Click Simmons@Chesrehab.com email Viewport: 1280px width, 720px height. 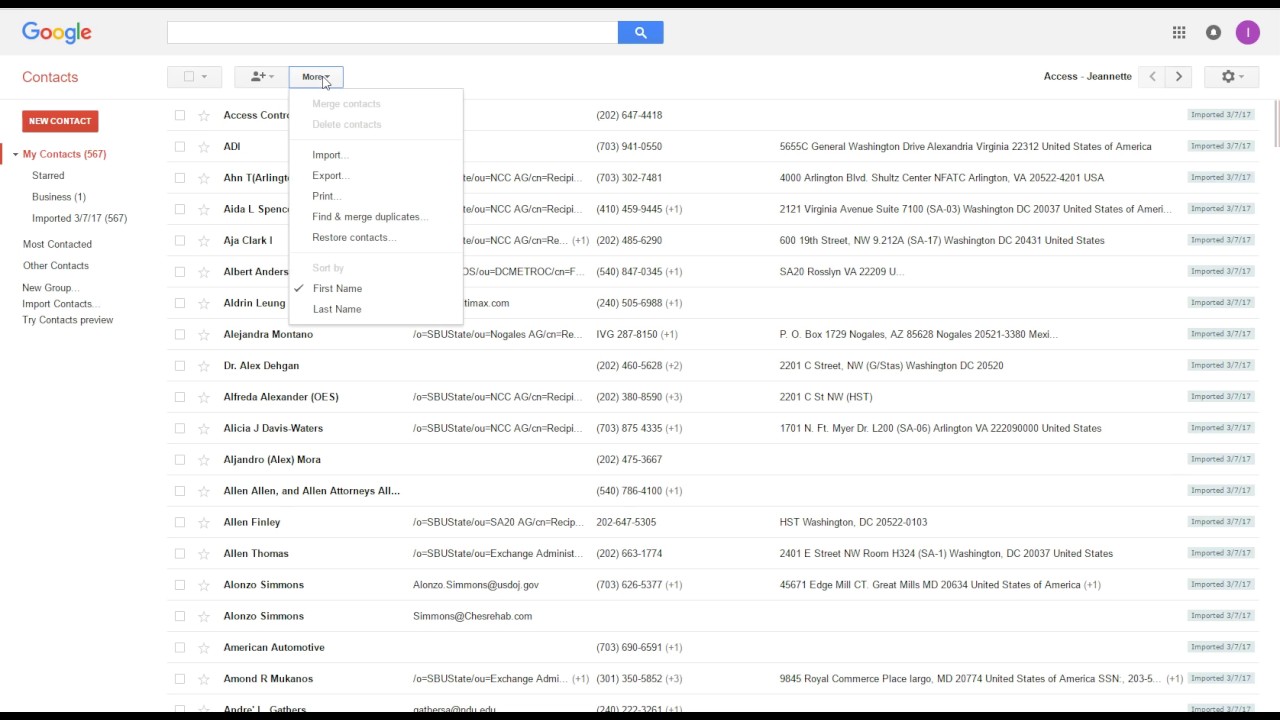[472, 616]
